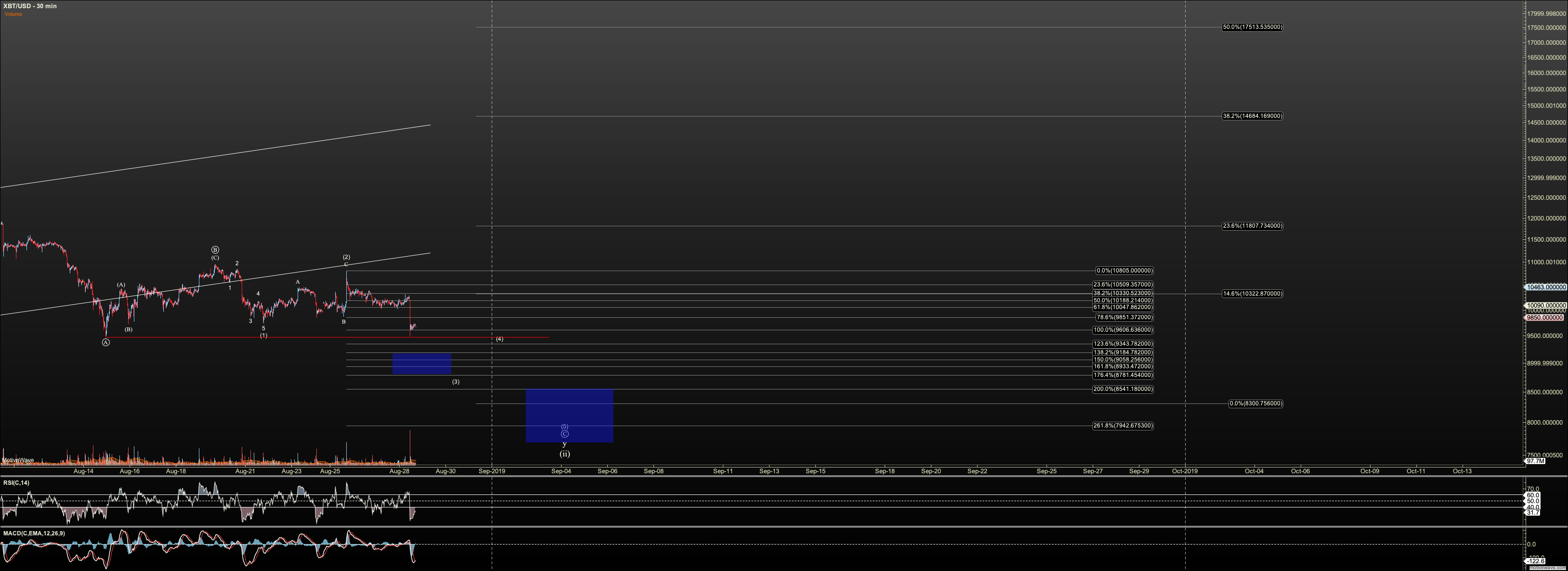
Task: Select the (4) wave label on the red line
Action: [499, 339]
